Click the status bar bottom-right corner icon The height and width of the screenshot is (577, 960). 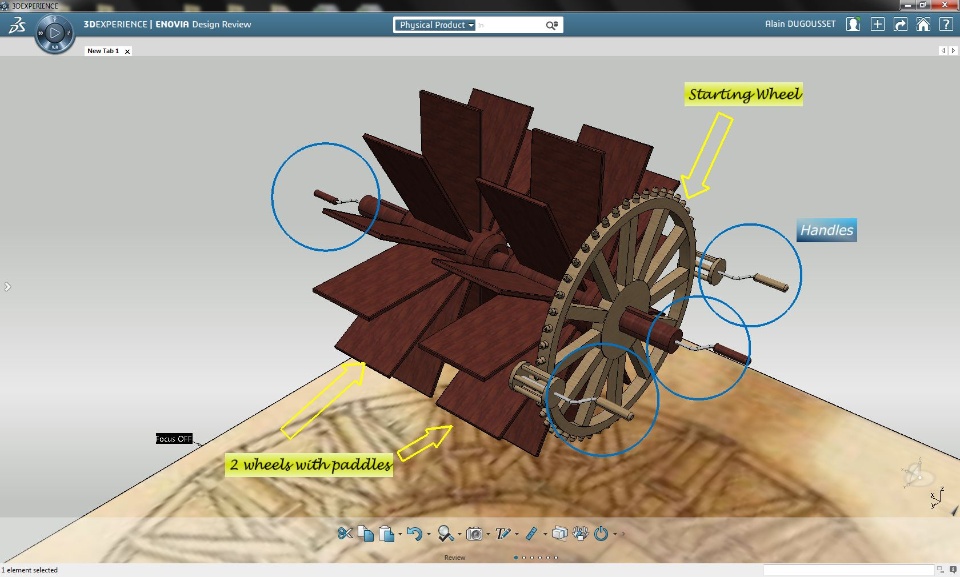(953, 570)
